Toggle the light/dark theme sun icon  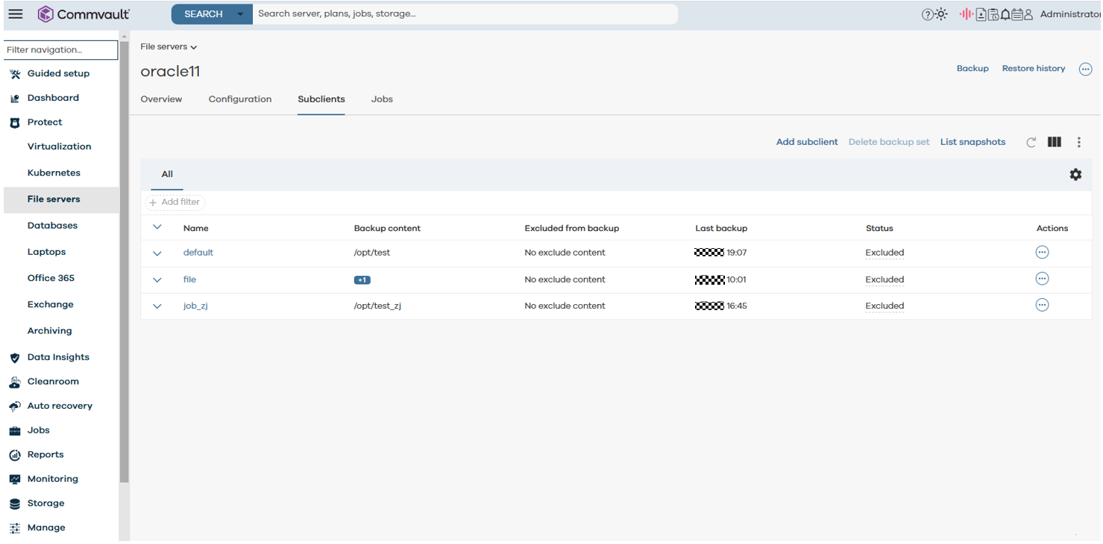click(x=941, y=14)
